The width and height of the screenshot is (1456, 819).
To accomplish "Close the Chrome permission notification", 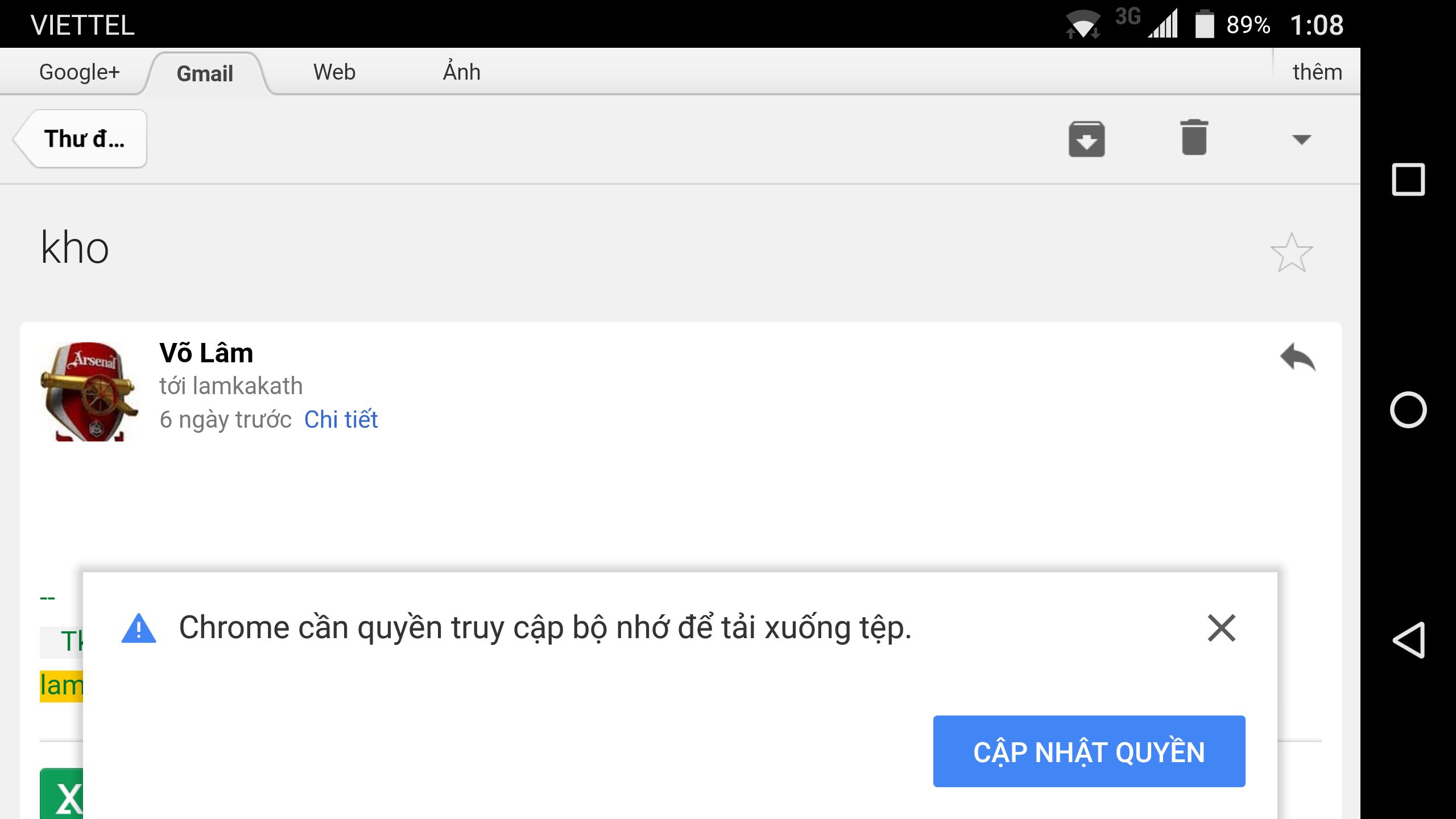I will pos(1222,628).
